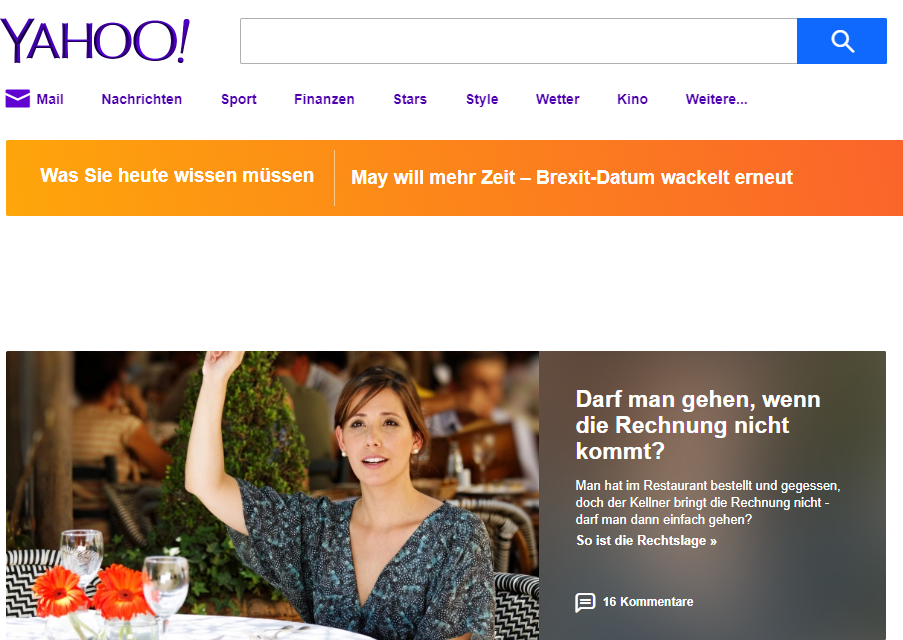Open the Stars section

coord(410,99)
